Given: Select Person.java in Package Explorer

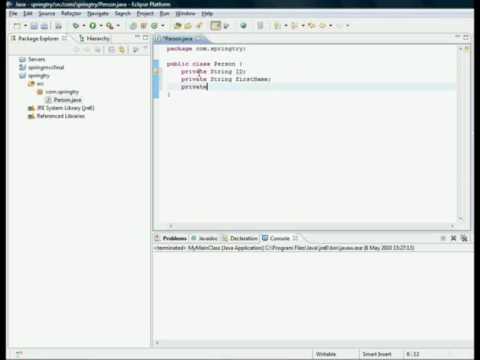Looking at the screenshot, I should [64, 100].
